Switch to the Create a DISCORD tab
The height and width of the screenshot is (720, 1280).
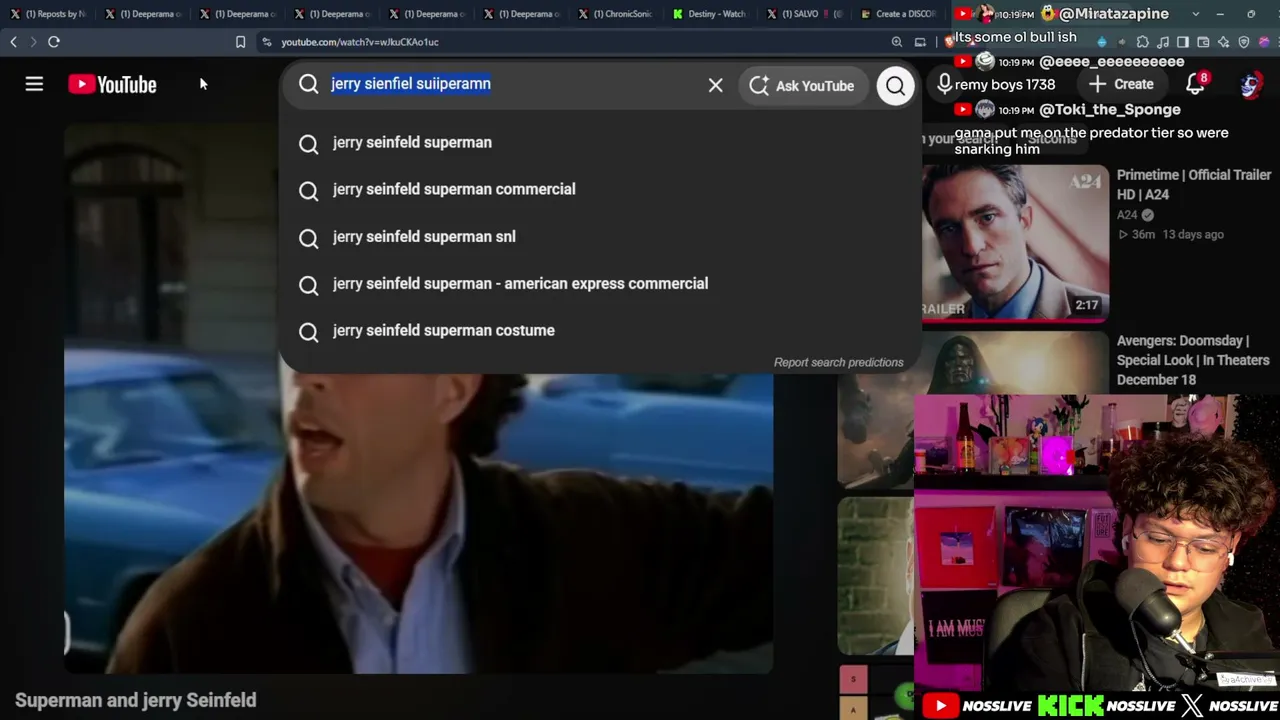point(898,14)
